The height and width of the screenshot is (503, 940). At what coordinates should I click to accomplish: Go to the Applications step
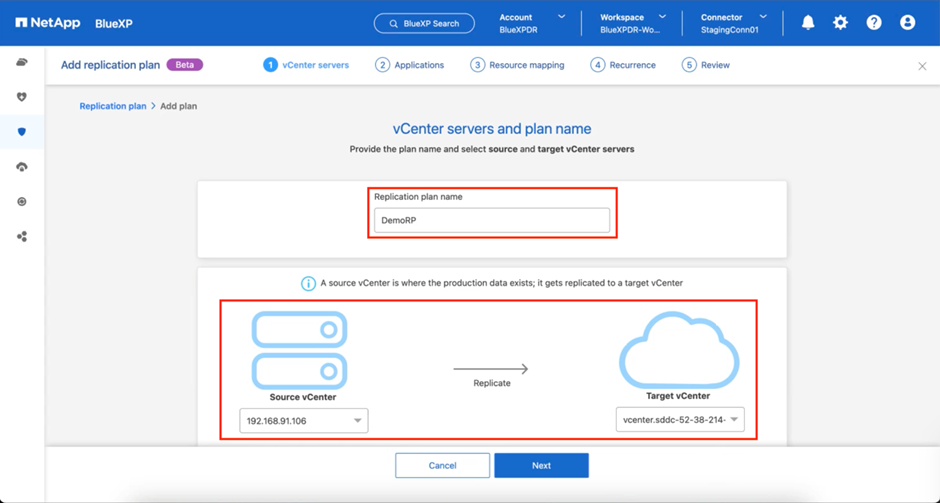(410, 65)
